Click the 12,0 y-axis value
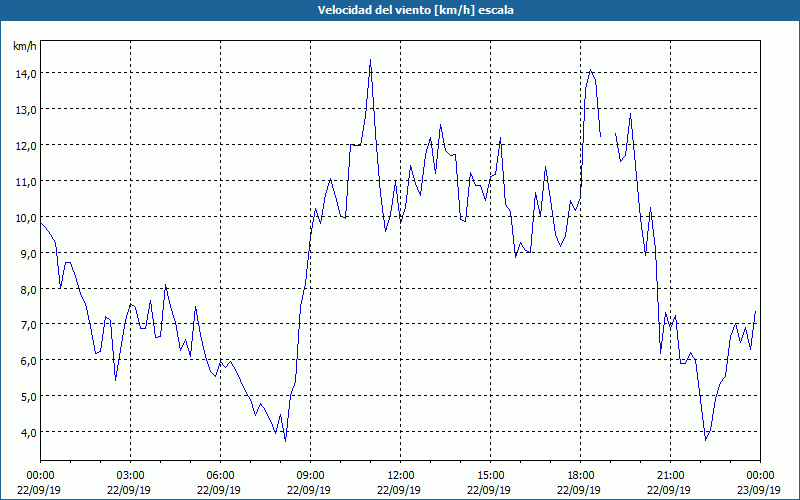The width and height of the screenshot is (800, 500). coord(26,146)
